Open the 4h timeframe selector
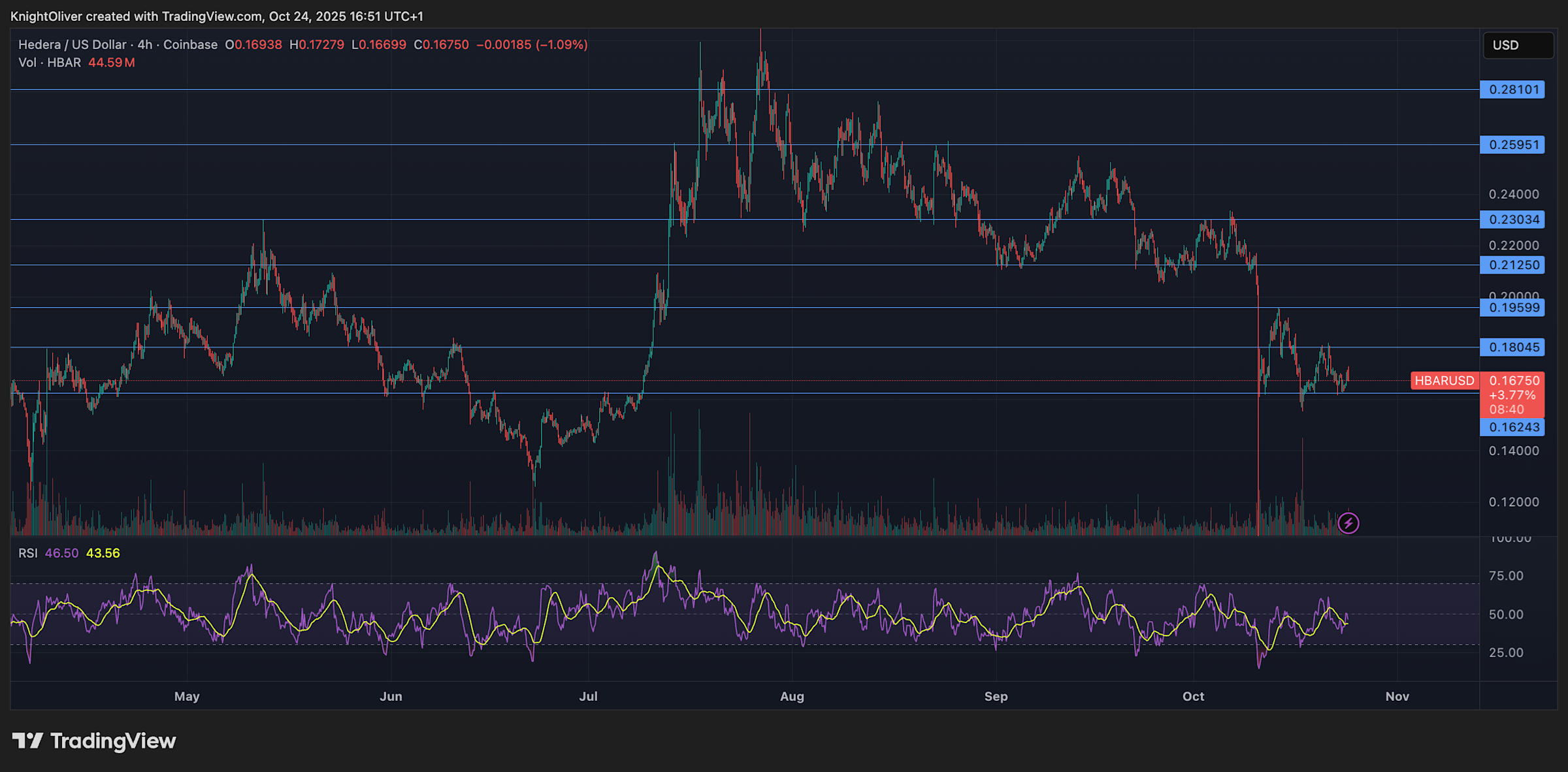Screen dimensions: 1568x772 [145, 45]
